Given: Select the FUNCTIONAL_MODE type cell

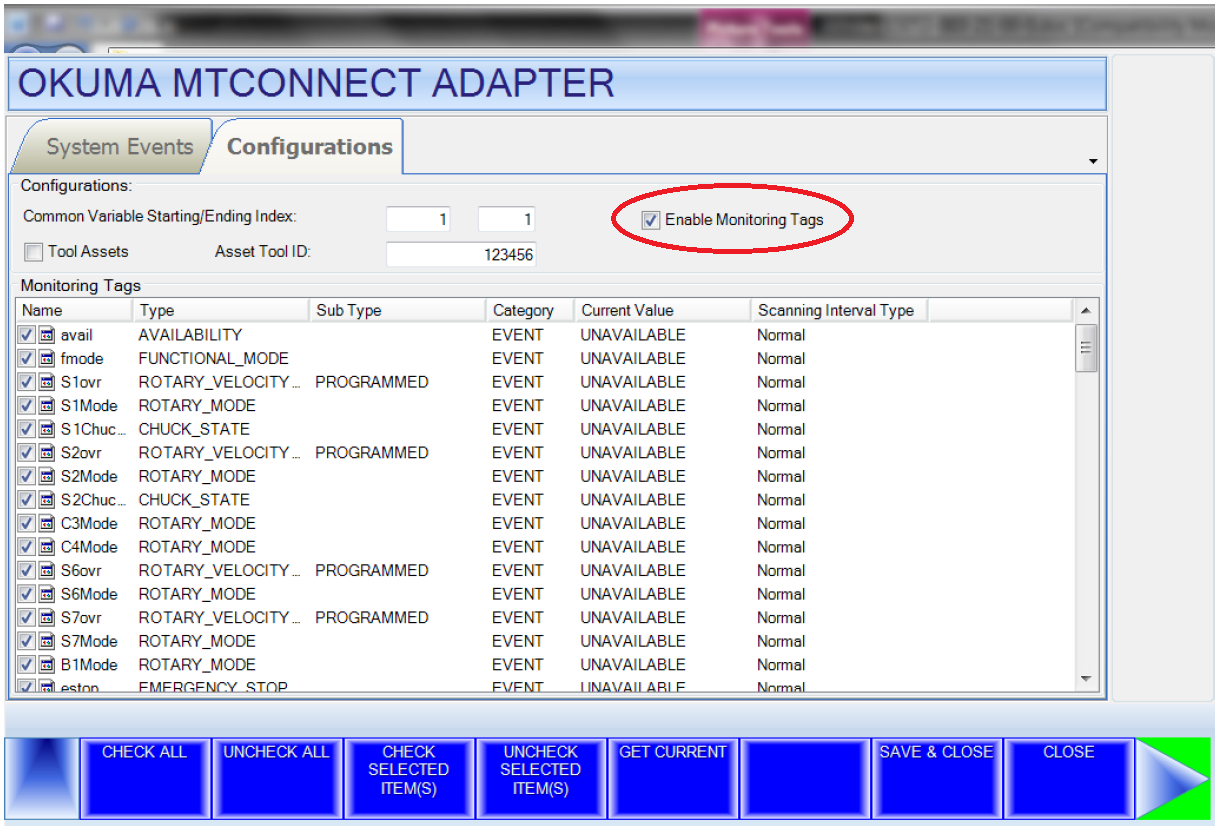Looking at the screenshot, I should coord(213,358).
